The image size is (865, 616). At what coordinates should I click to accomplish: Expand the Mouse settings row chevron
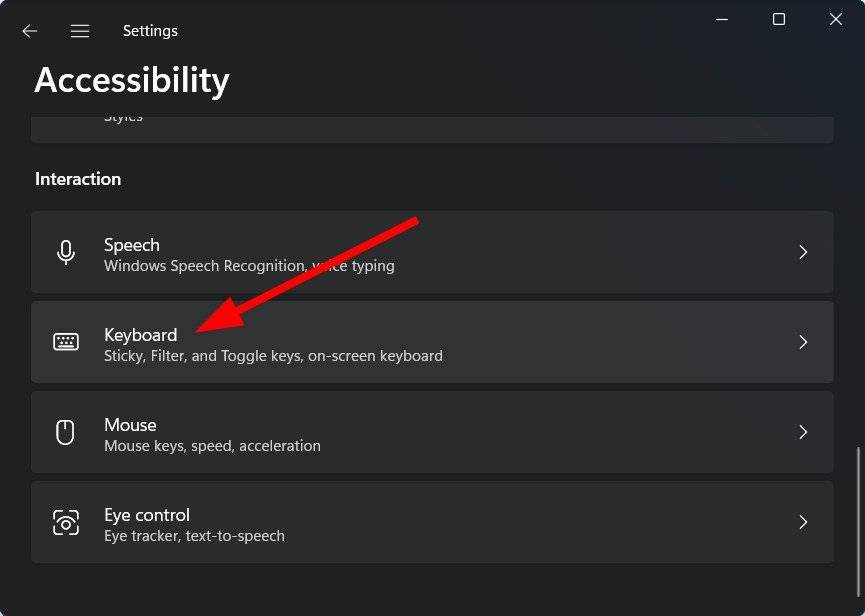tap(803, 432)
